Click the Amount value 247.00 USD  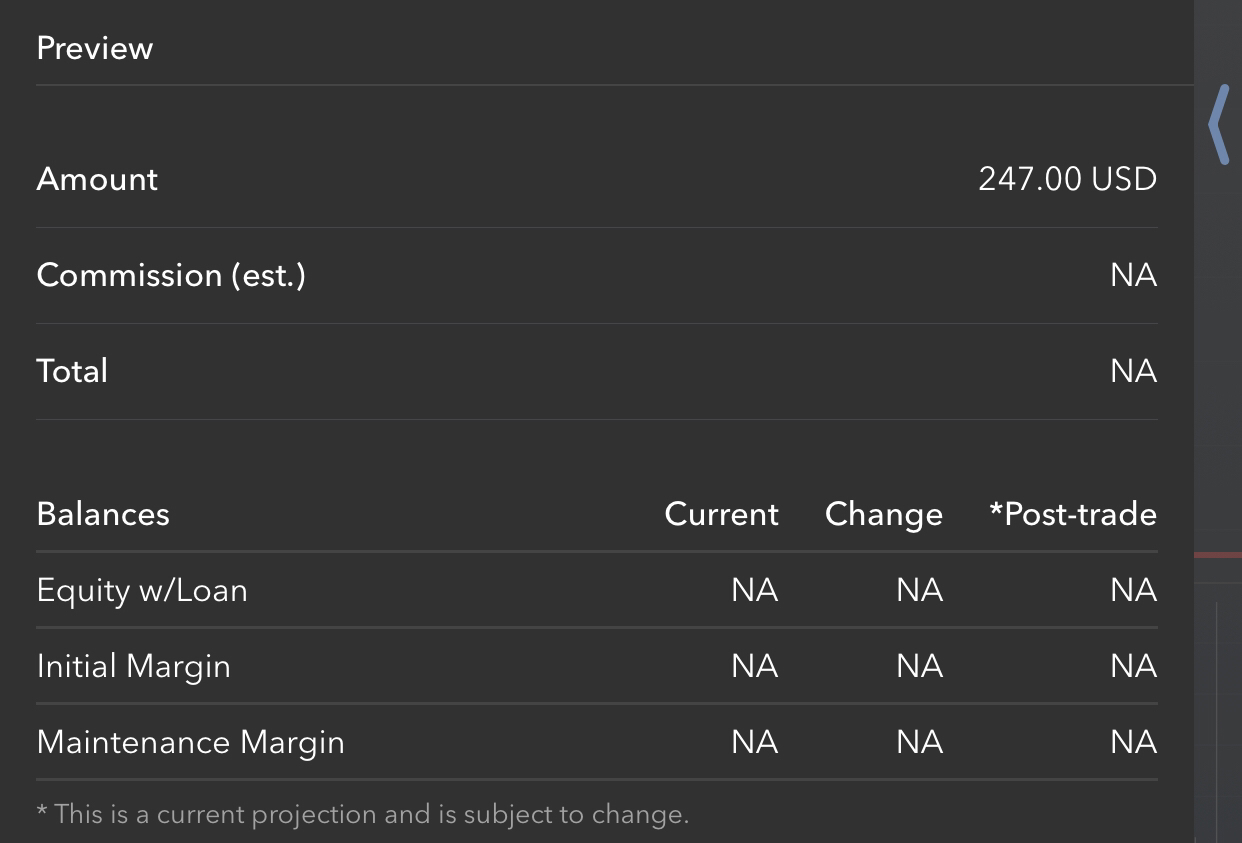coord(1067,179)
